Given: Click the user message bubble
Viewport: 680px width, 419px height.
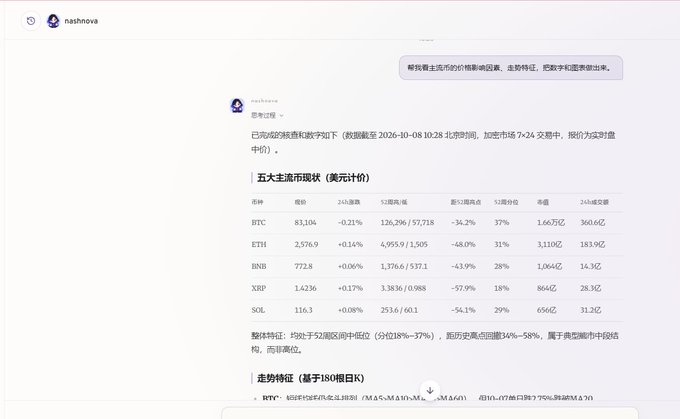Looking at the screenshot, I should 511,68.
